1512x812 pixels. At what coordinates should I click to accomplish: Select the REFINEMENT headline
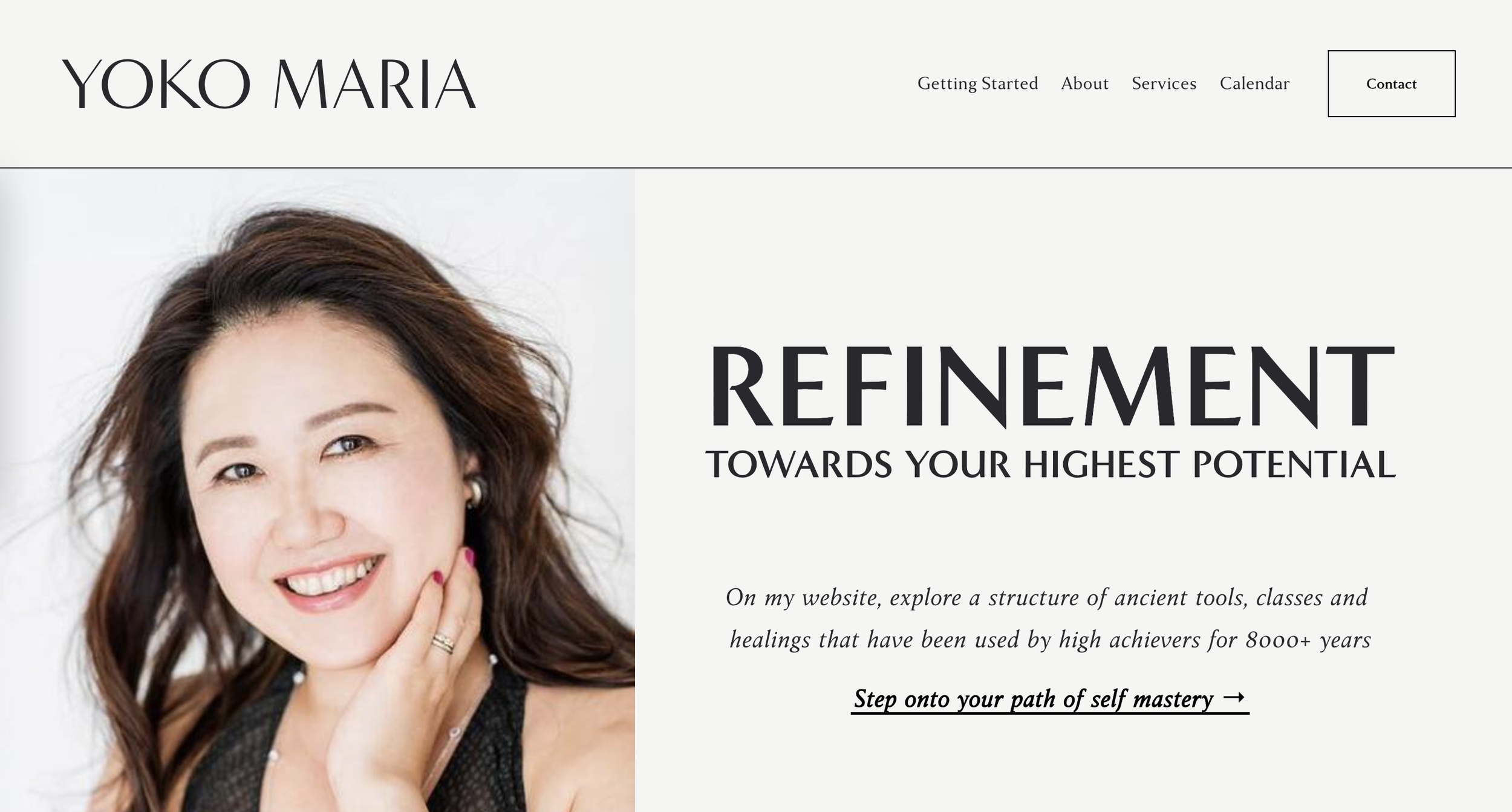point(1051,386)
